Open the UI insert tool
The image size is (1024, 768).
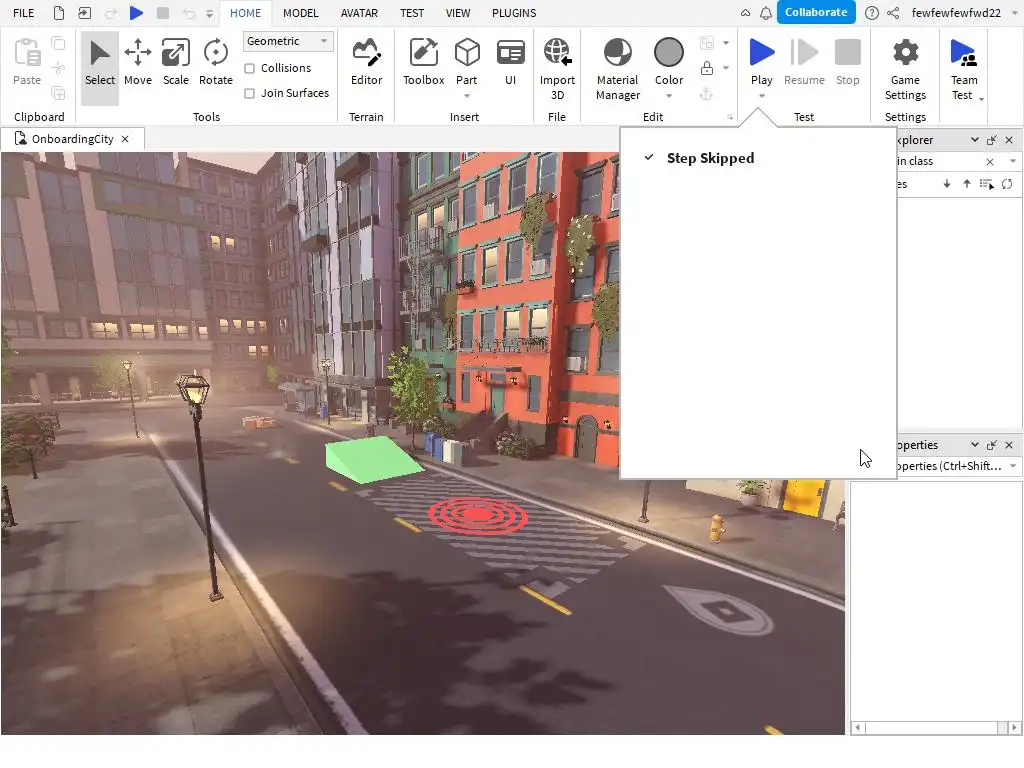(511, 63)
